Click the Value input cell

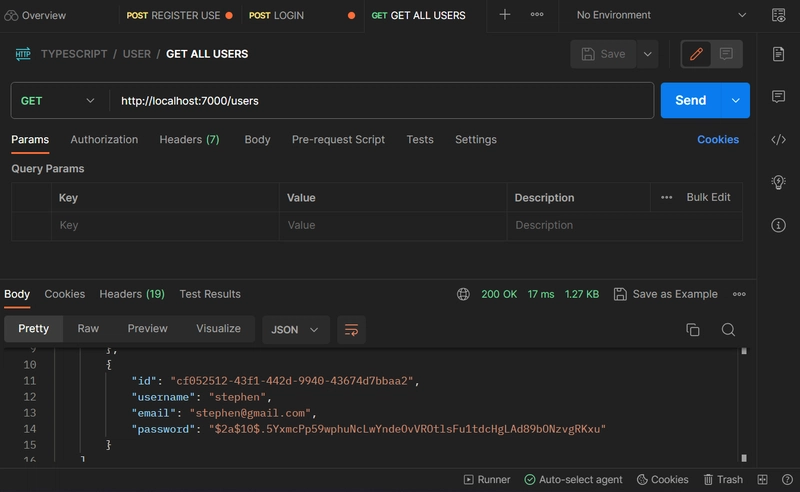pos(393,226)
